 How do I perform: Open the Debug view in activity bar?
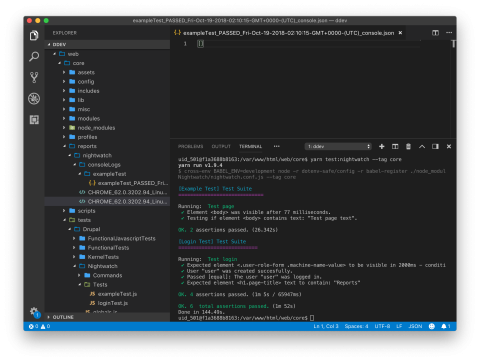click(x=34, y=99)
